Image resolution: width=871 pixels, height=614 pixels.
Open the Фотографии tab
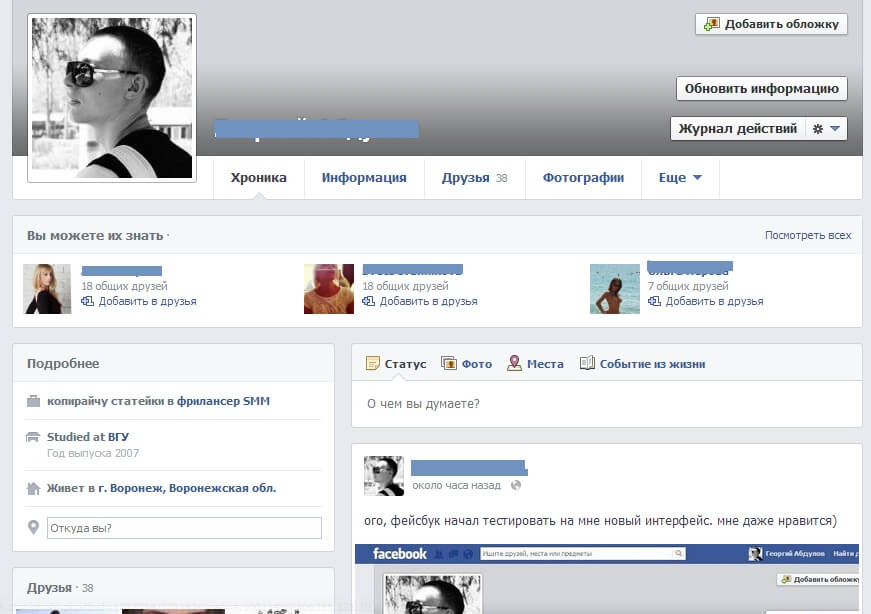pos(583,178)
